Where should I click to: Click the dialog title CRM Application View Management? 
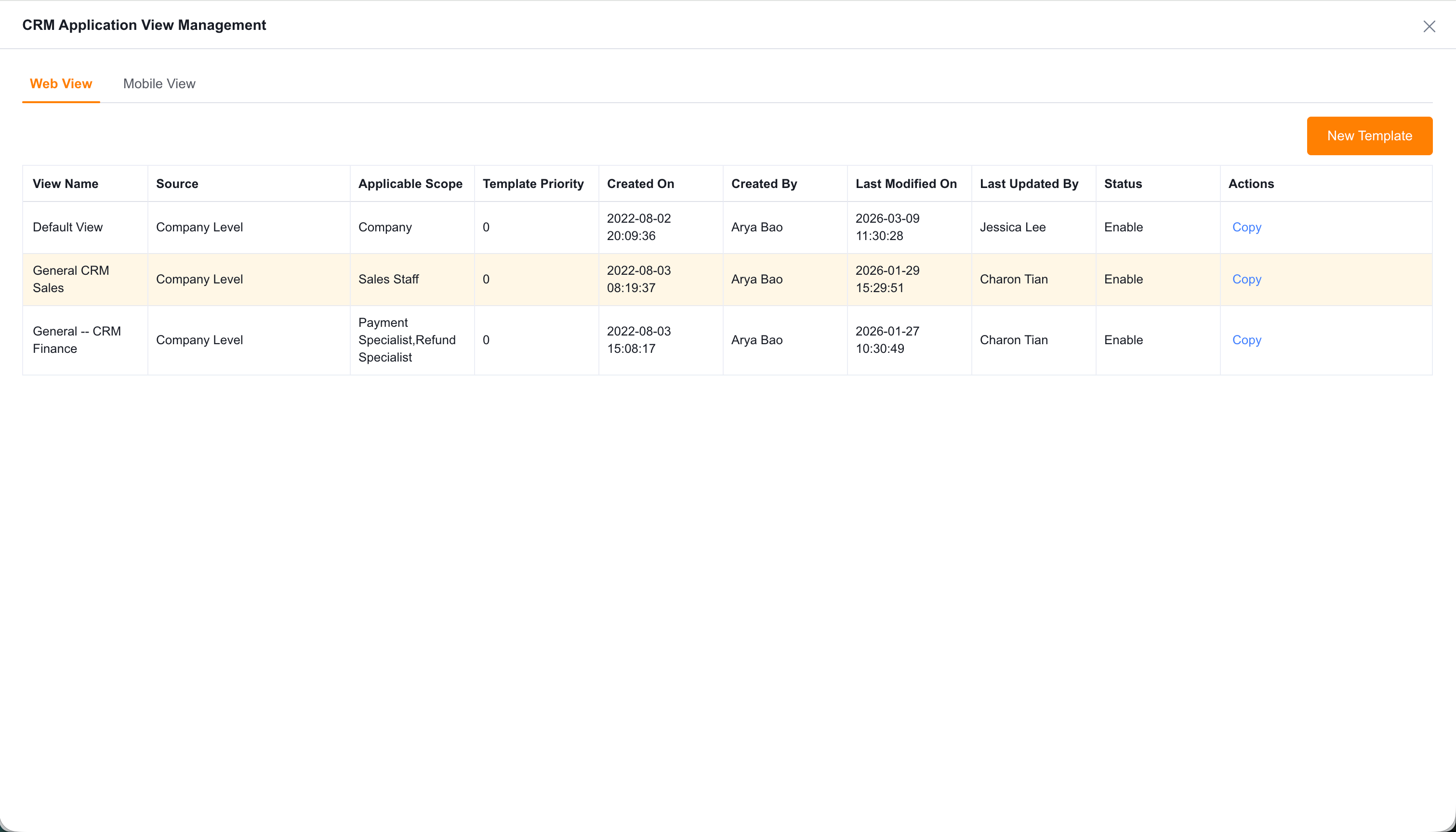[144, 25]
